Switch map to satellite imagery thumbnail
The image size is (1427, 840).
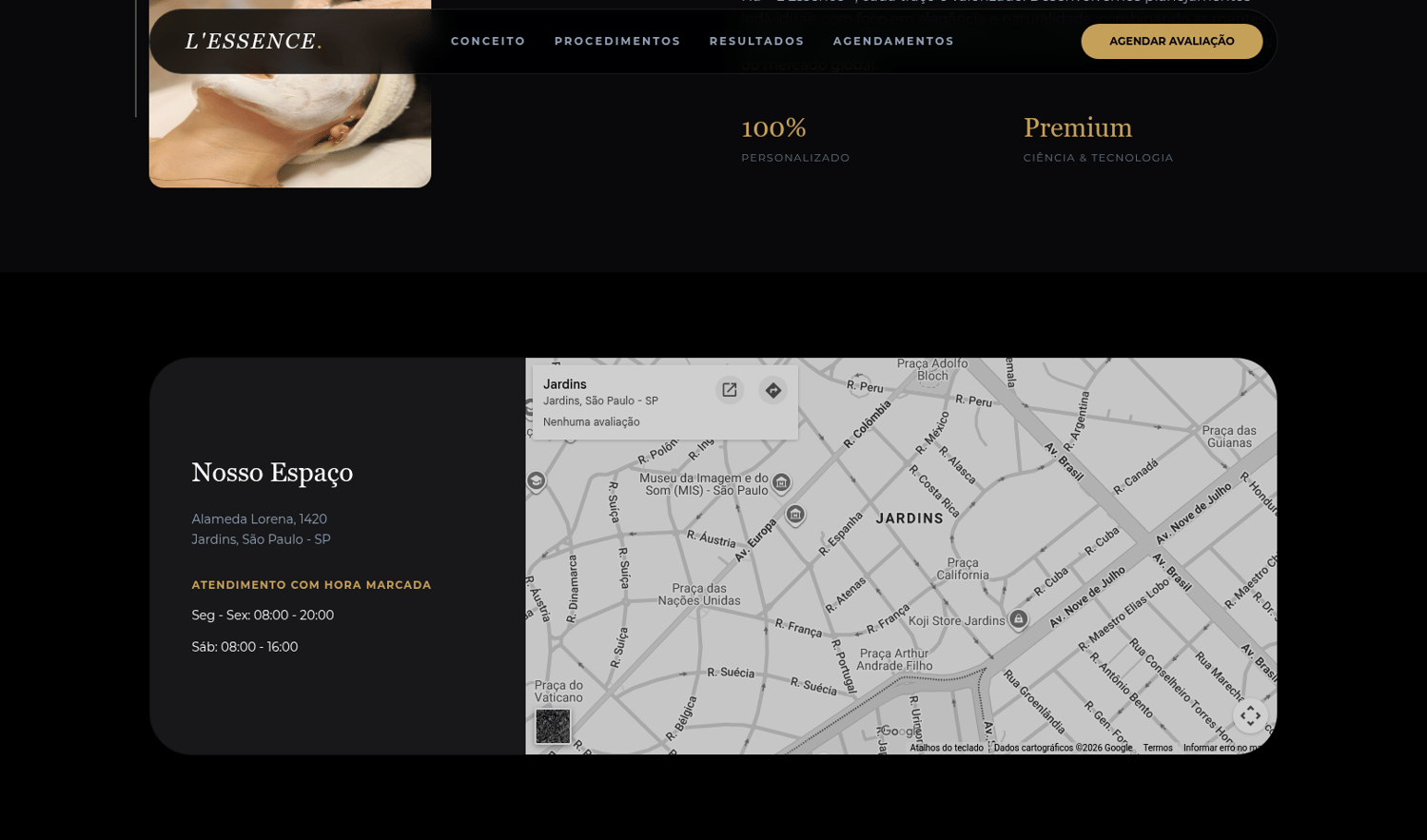(553, 727)
